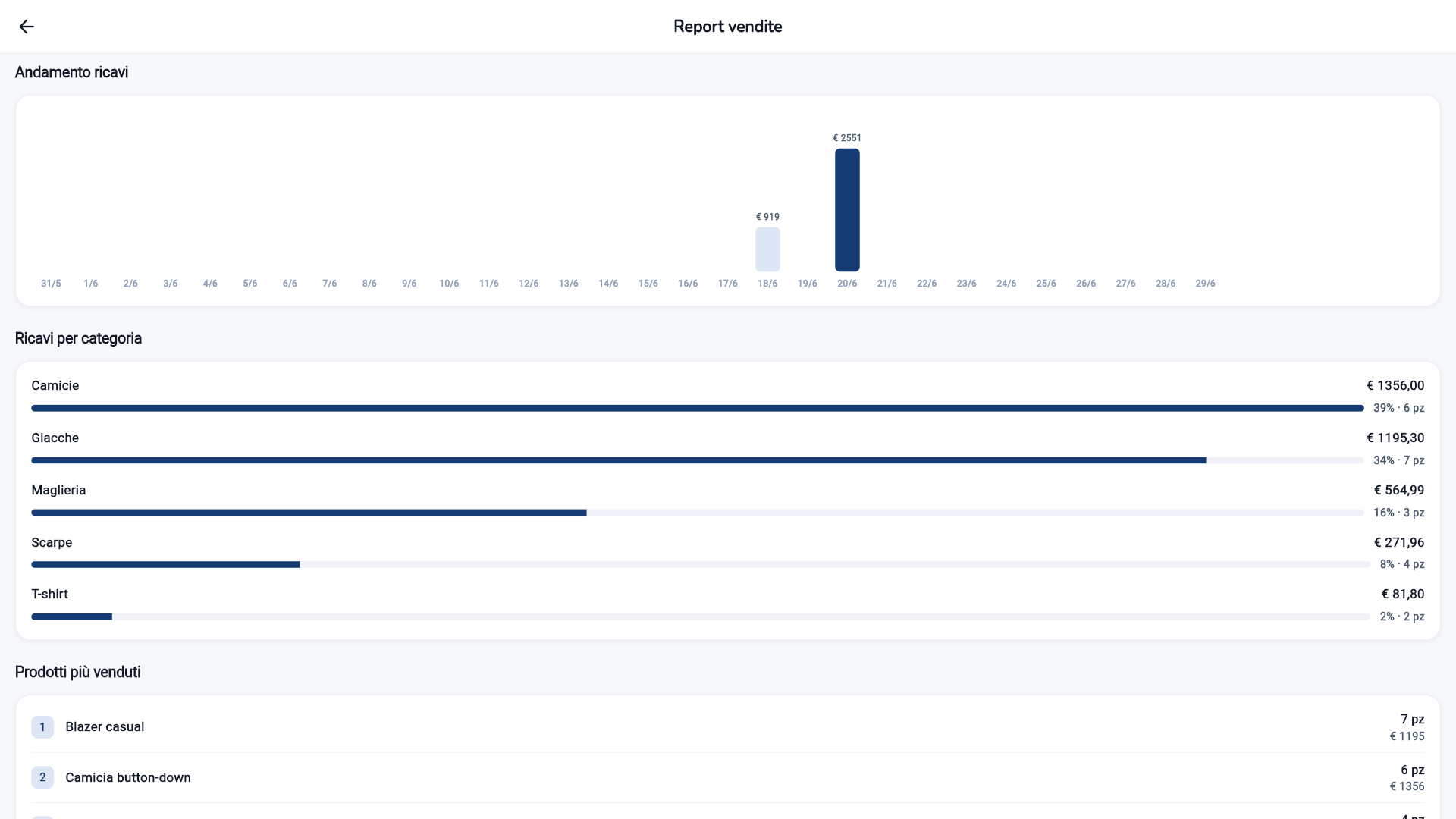Select the Giacche category name

click(x=55, y=438)
